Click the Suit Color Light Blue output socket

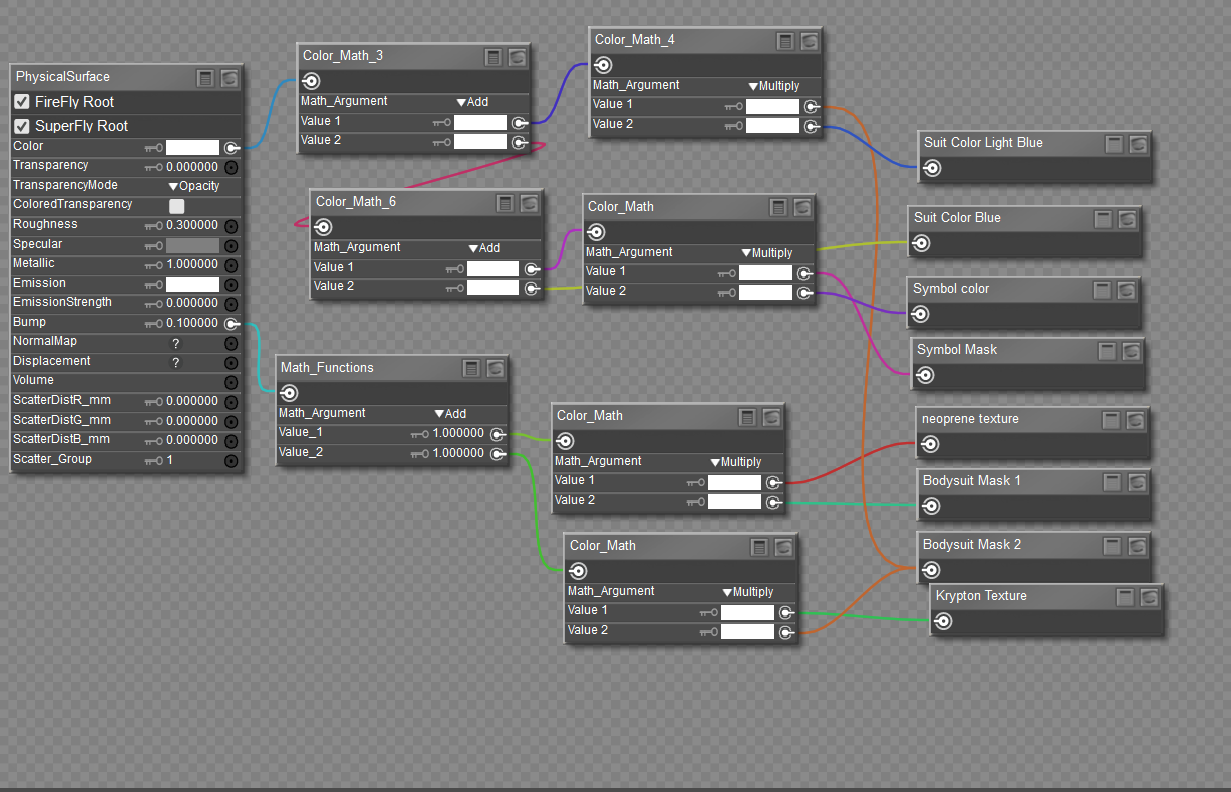pyautogui.click(x=931, y=168)
